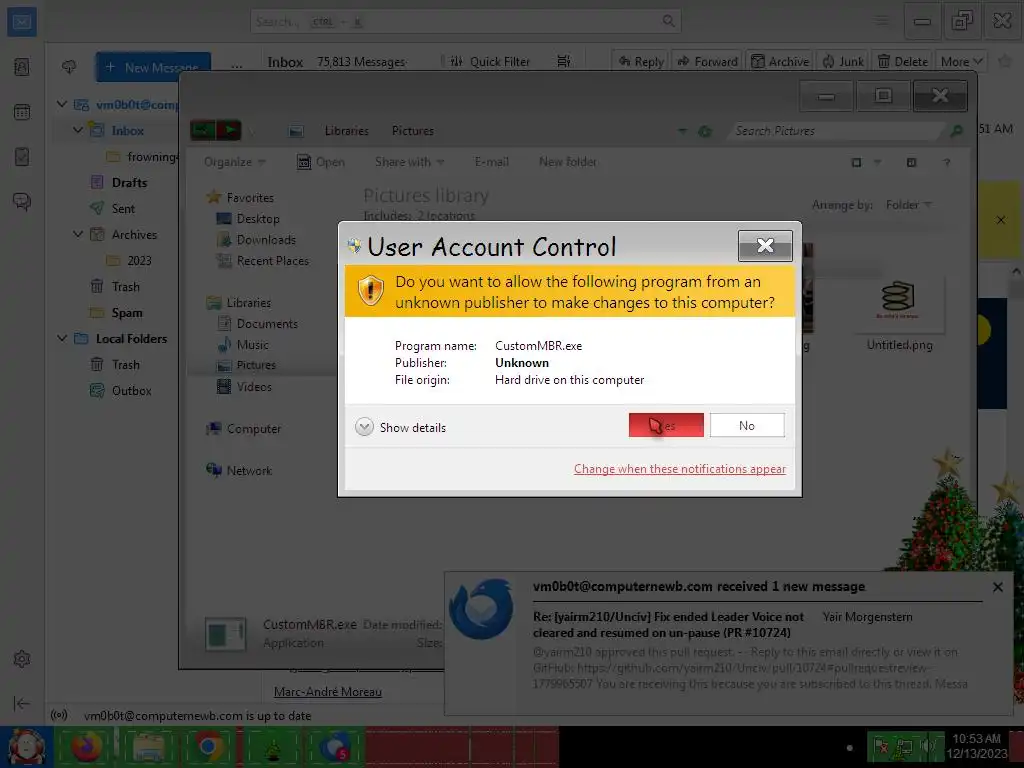Open Firefox from the taskbar
The image size is (1024, 768).
[87, 746]
